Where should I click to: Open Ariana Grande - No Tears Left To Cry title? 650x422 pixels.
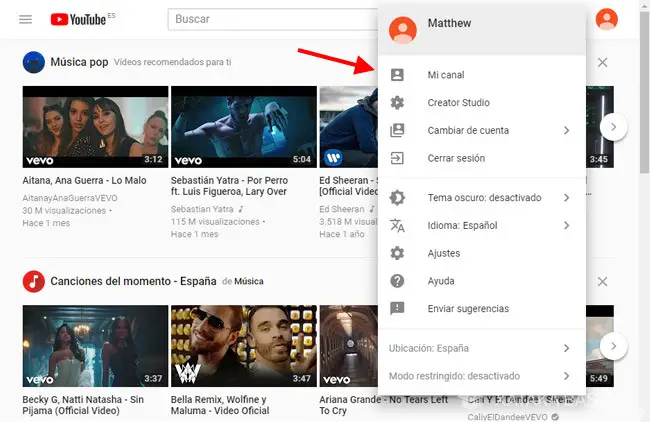tap(383, 405)
